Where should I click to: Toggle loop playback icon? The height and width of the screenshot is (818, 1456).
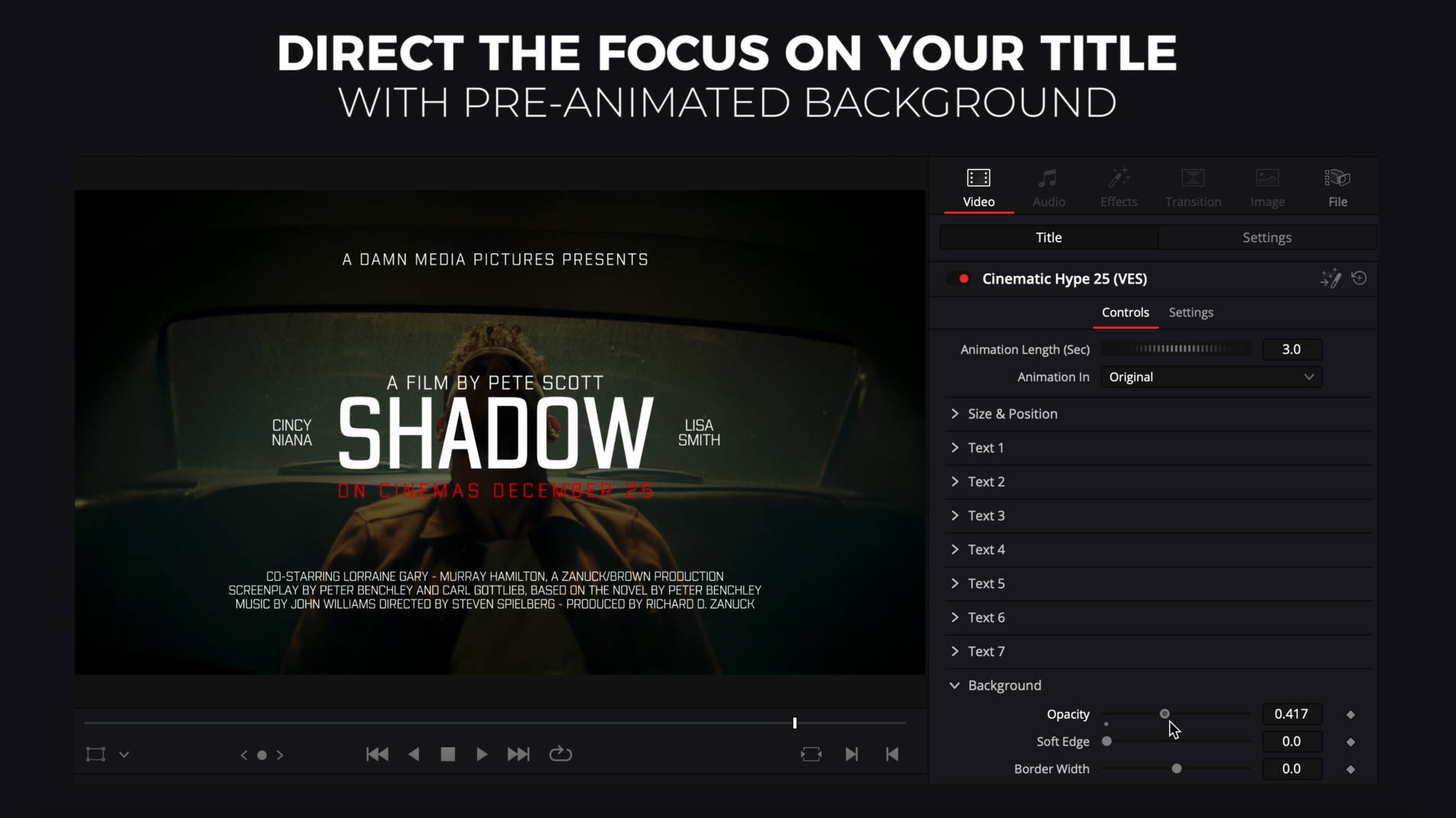coord(561,754)
